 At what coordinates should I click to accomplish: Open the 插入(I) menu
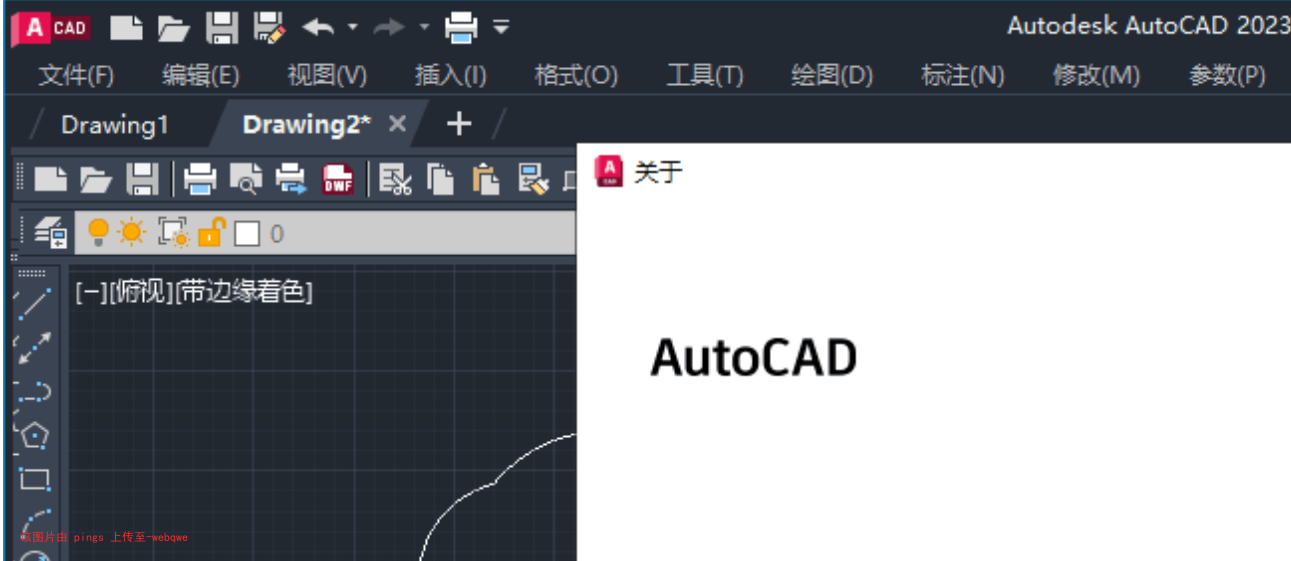(451, 75)
